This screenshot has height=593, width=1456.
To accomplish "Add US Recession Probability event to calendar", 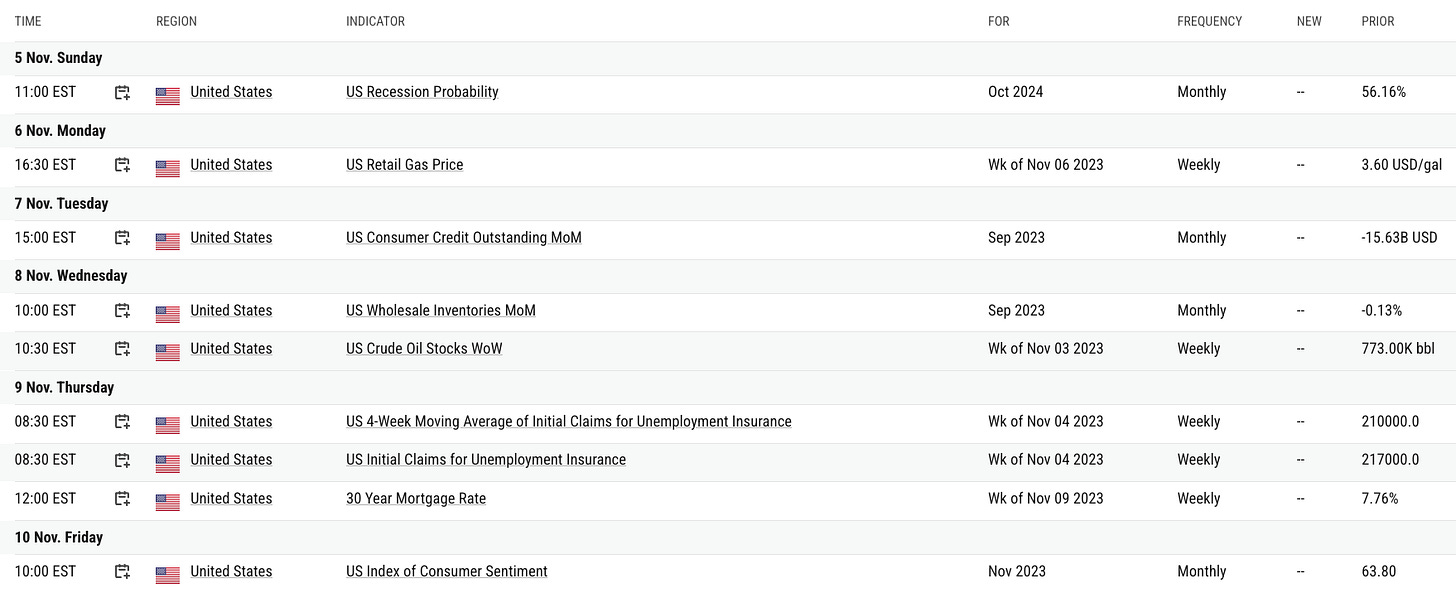I will click(x=122, y=93).
